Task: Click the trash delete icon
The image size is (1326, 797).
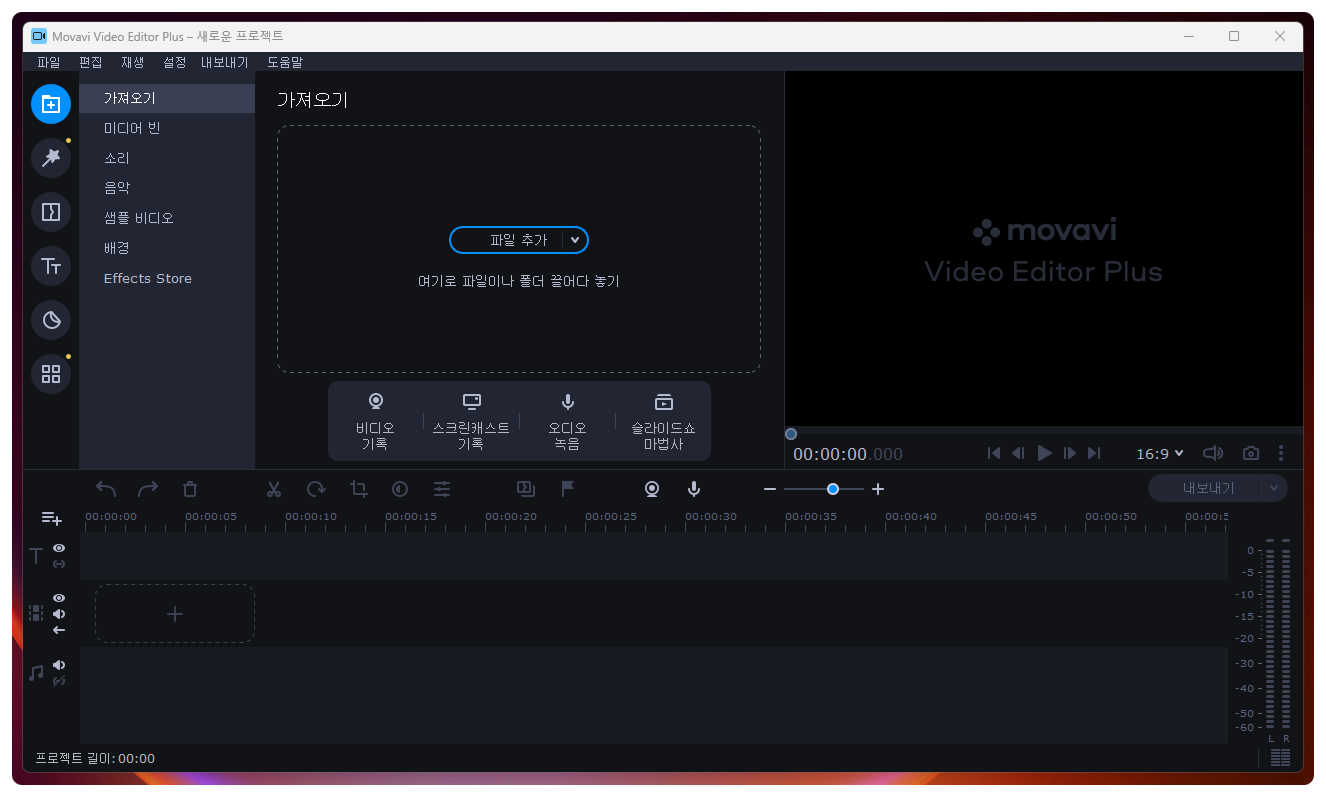Action: [x=190, y=489]
